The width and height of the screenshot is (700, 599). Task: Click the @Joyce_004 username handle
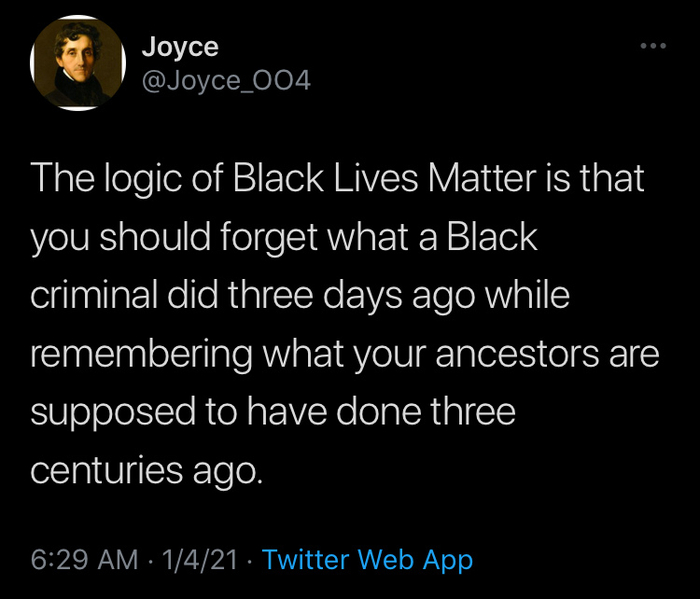[x=226, y=80]
